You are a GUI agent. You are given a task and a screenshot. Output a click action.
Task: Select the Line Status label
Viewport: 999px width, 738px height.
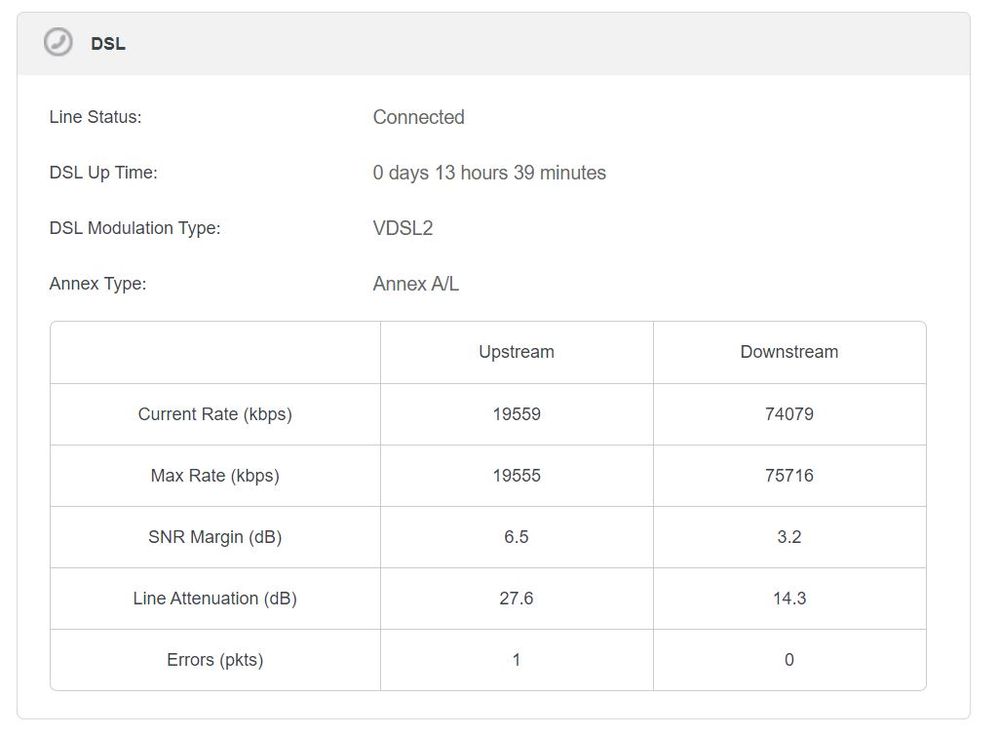tap(95, 117)
